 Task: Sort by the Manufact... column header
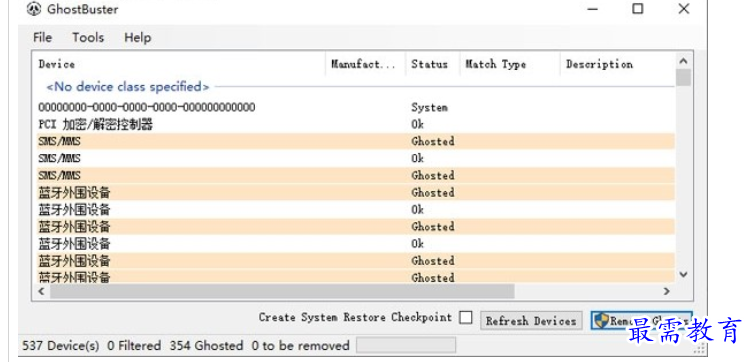364,65
